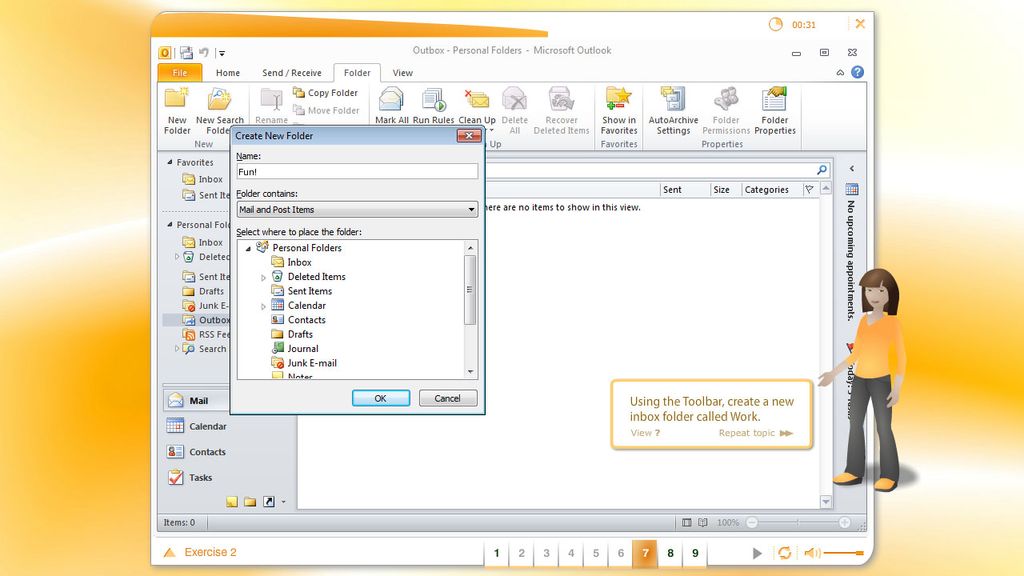Expand the To-Do bar chevron
This screenshot has width=1024, height=576.
852,168
